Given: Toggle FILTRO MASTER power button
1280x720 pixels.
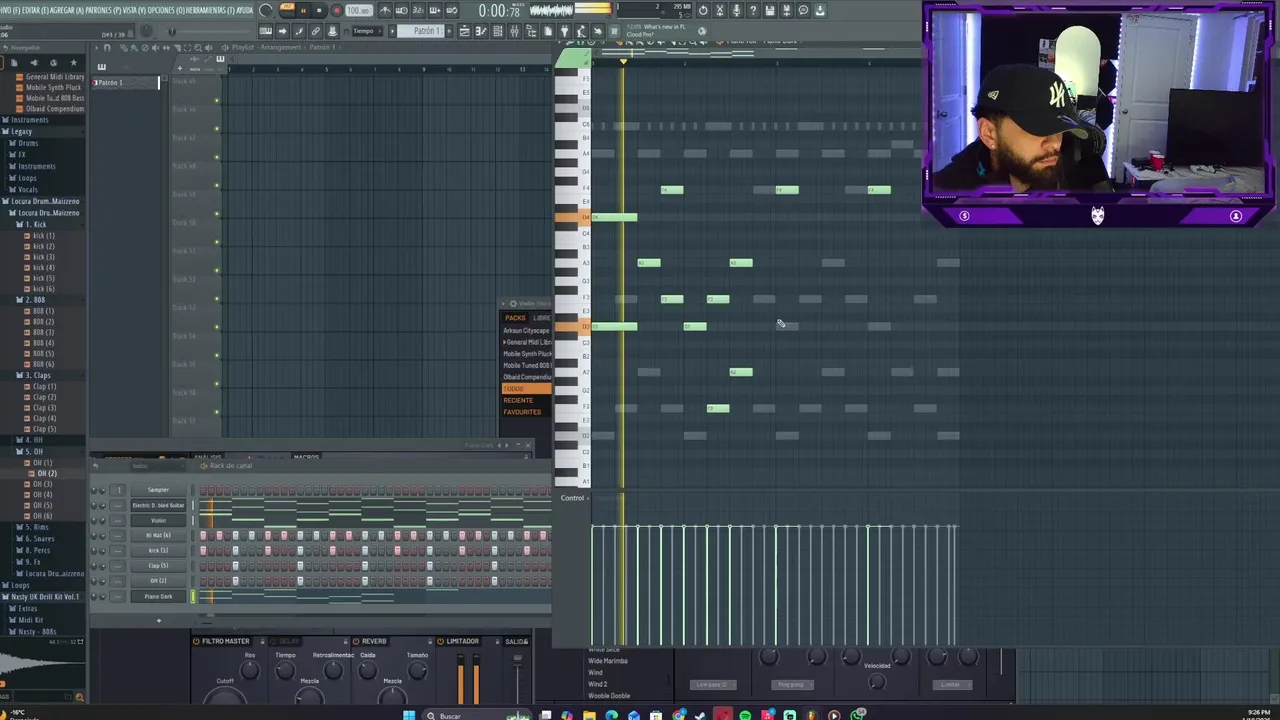Looking at the screenshot, I should click(x=197, y=641).
